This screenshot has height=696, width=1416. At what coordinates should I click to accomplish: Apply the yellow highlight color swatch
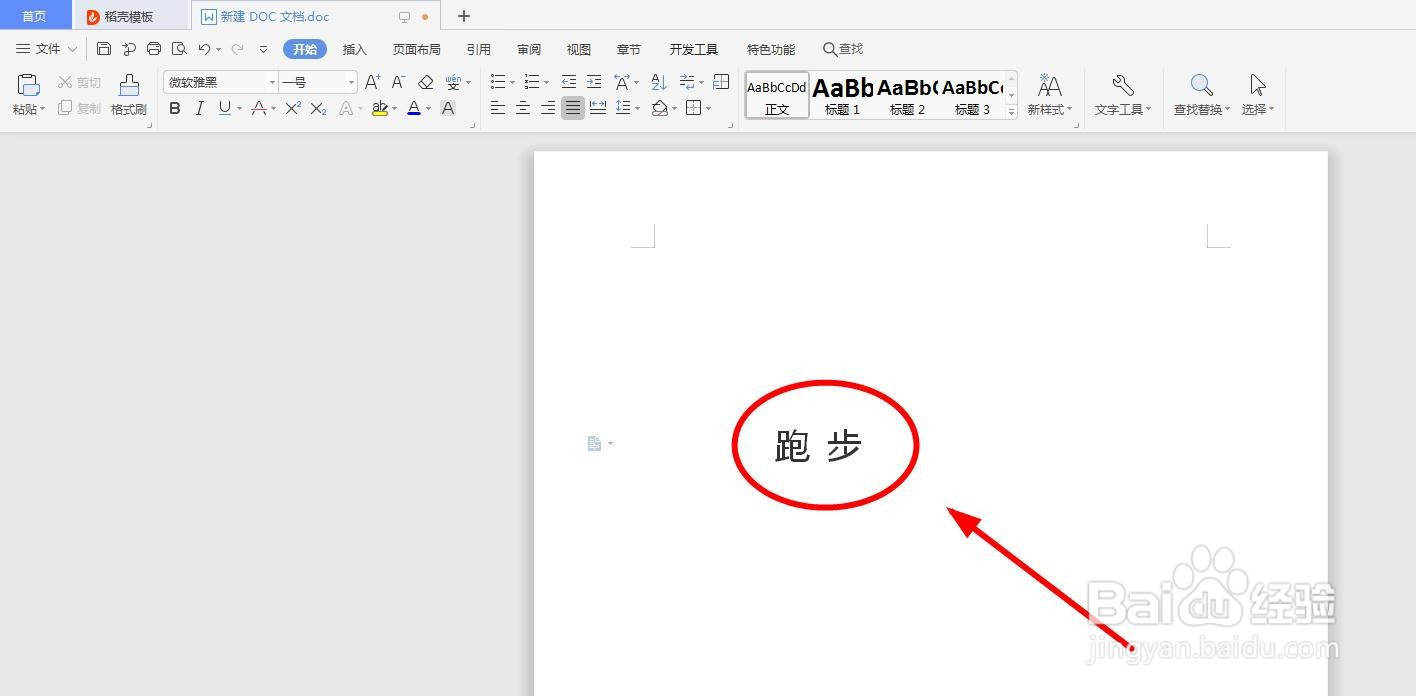380,108
